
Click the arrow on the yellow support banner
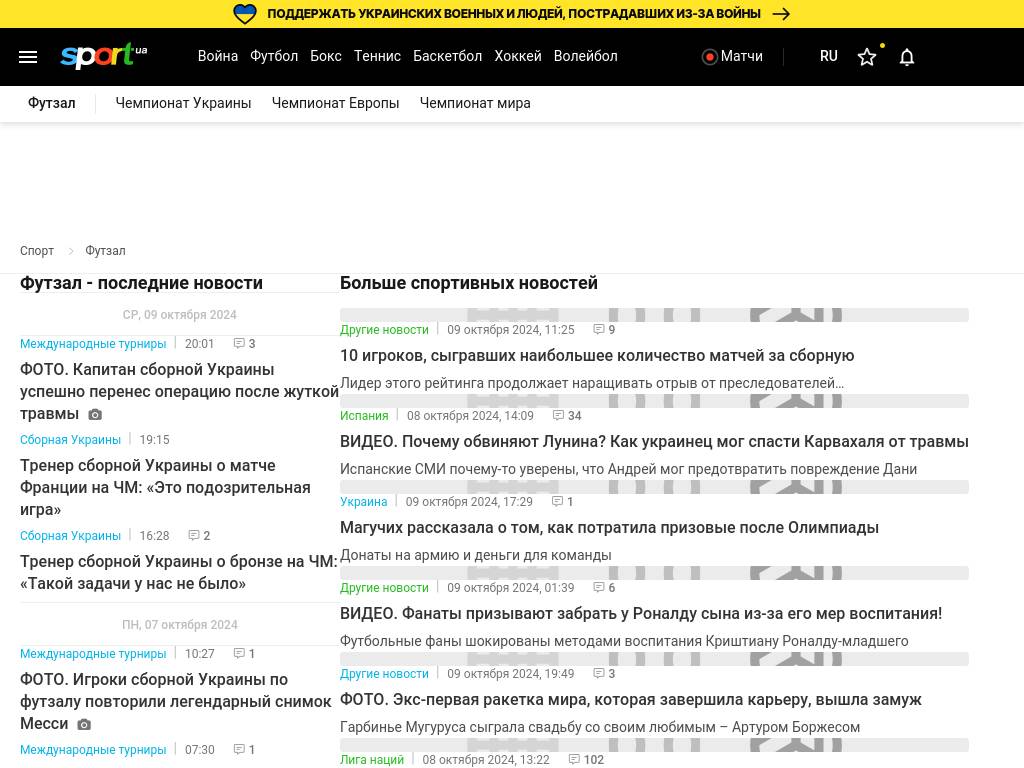pos(782,14)
